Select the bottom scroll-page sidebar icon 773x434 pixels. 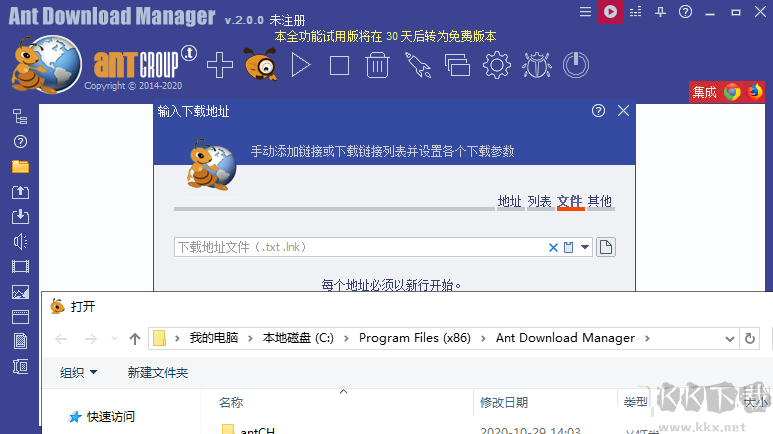tap(20, 366)
